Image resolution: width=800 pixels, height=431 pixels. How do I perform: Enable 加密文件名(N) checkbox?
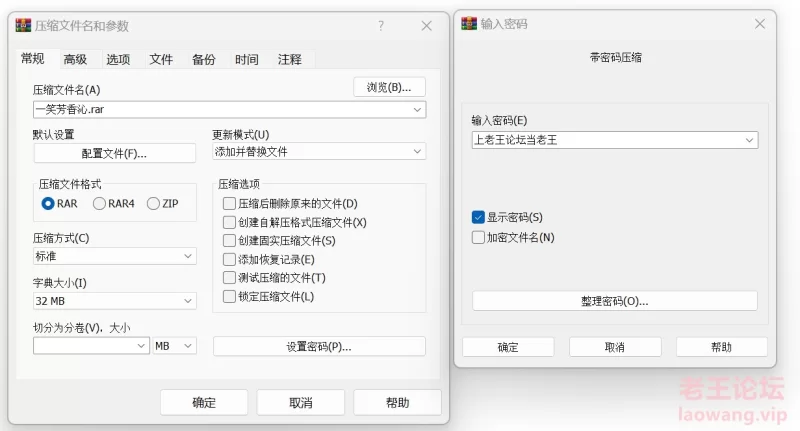click(478, 237)
